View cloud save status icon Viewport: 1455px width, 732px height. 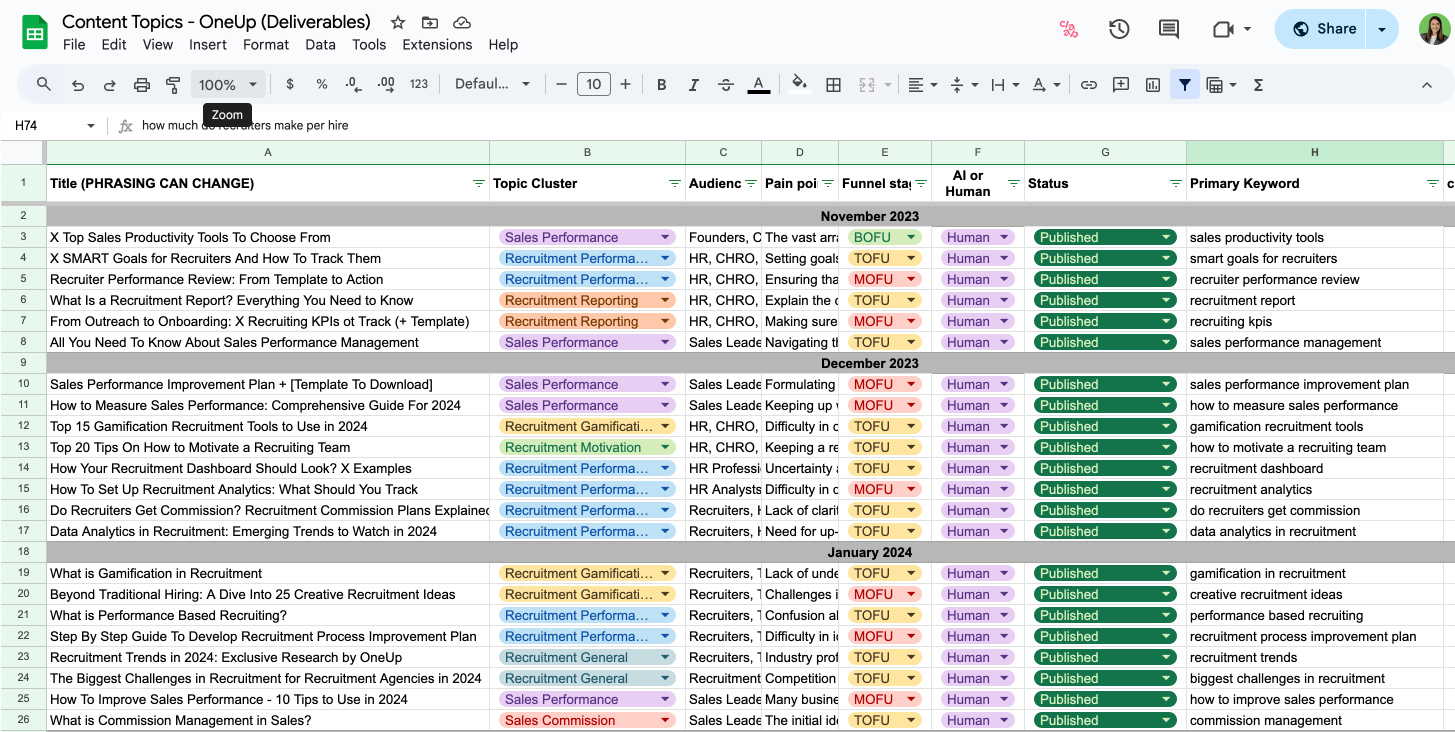[x=461, y=22]
